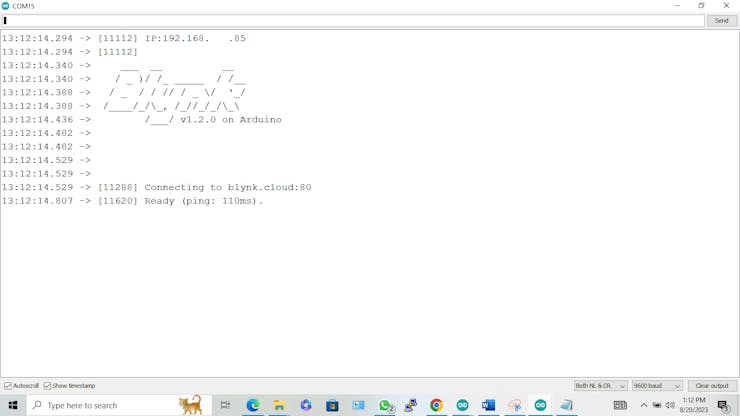Open WhatsApp from the taskbar

[x=385, y=405]
